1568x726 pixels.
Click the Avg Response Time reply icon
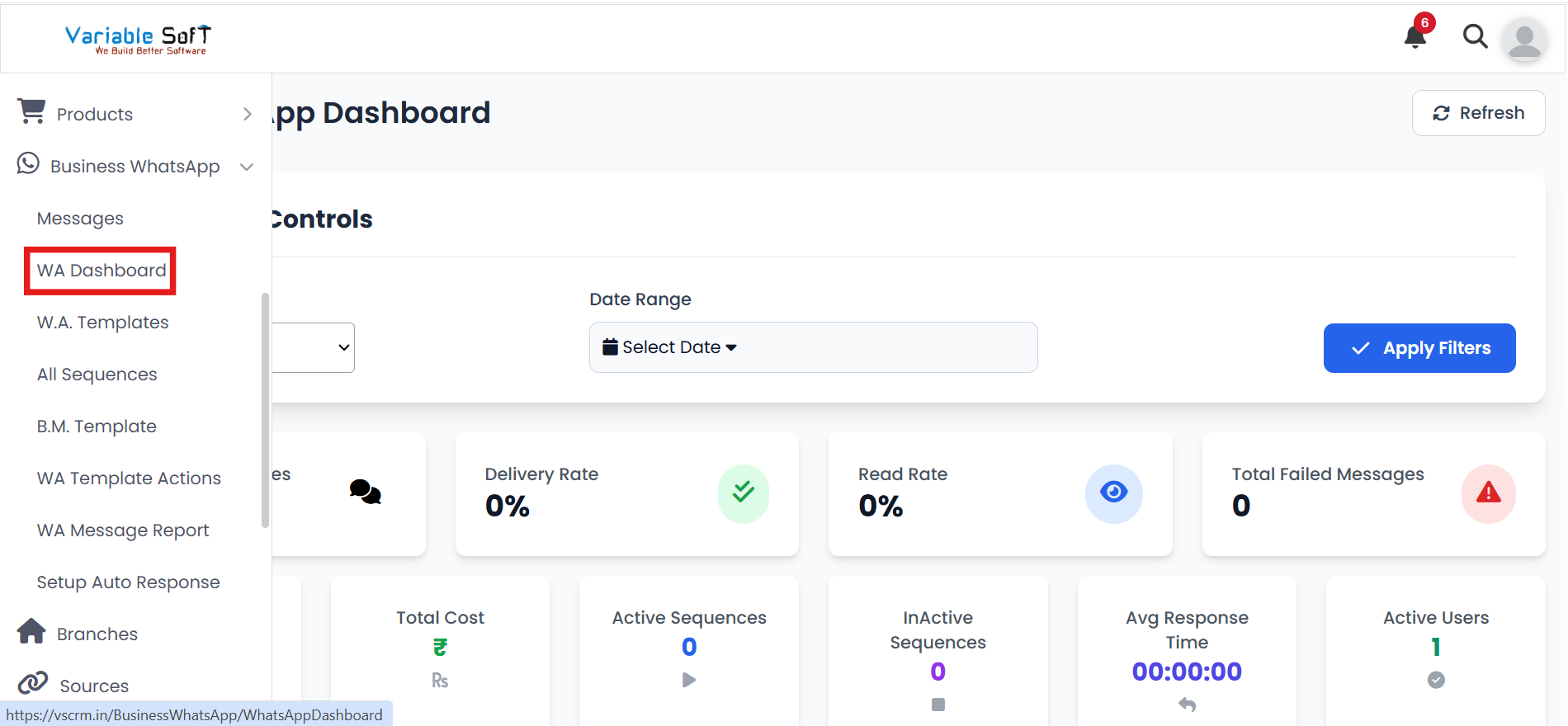1187,705
